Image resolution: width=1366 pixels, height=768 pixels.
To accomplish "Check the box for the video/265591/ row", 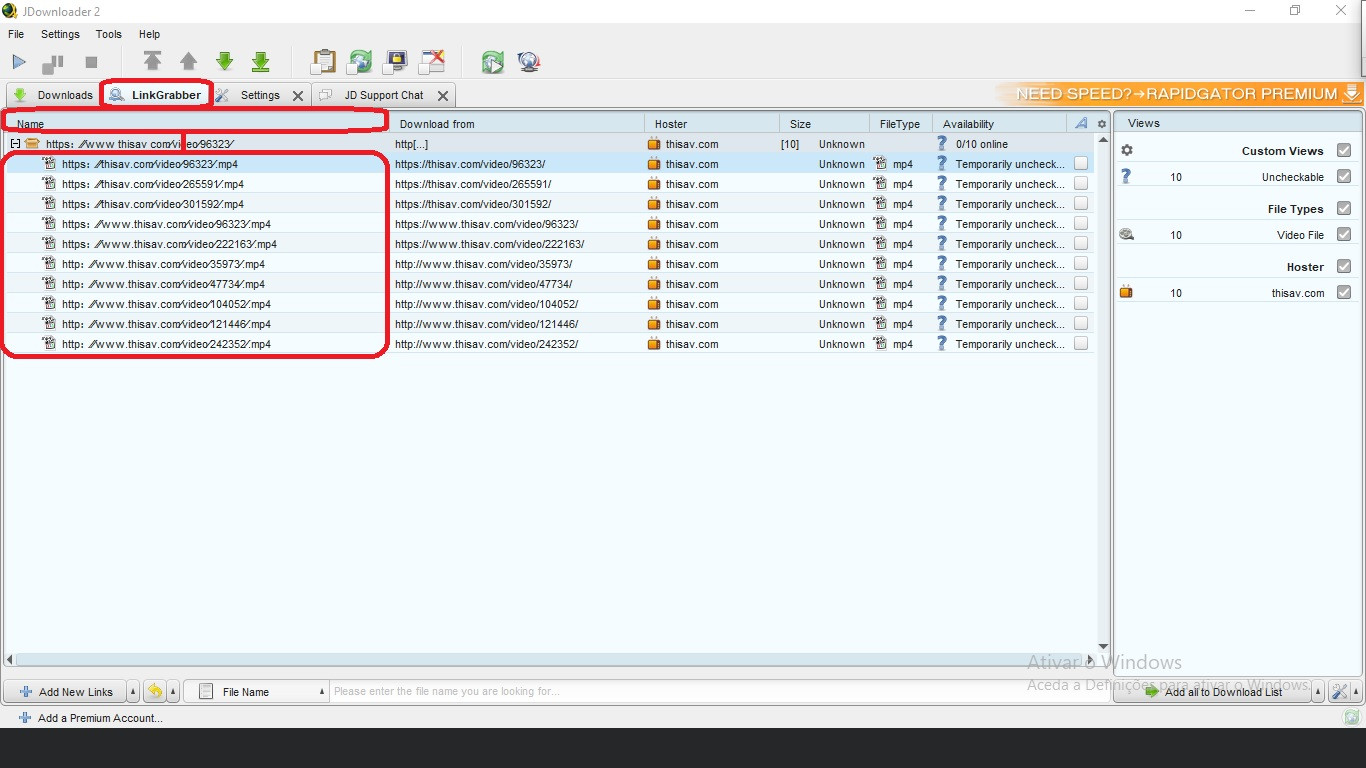I will pyautogui.click(x=1081, y=184).
